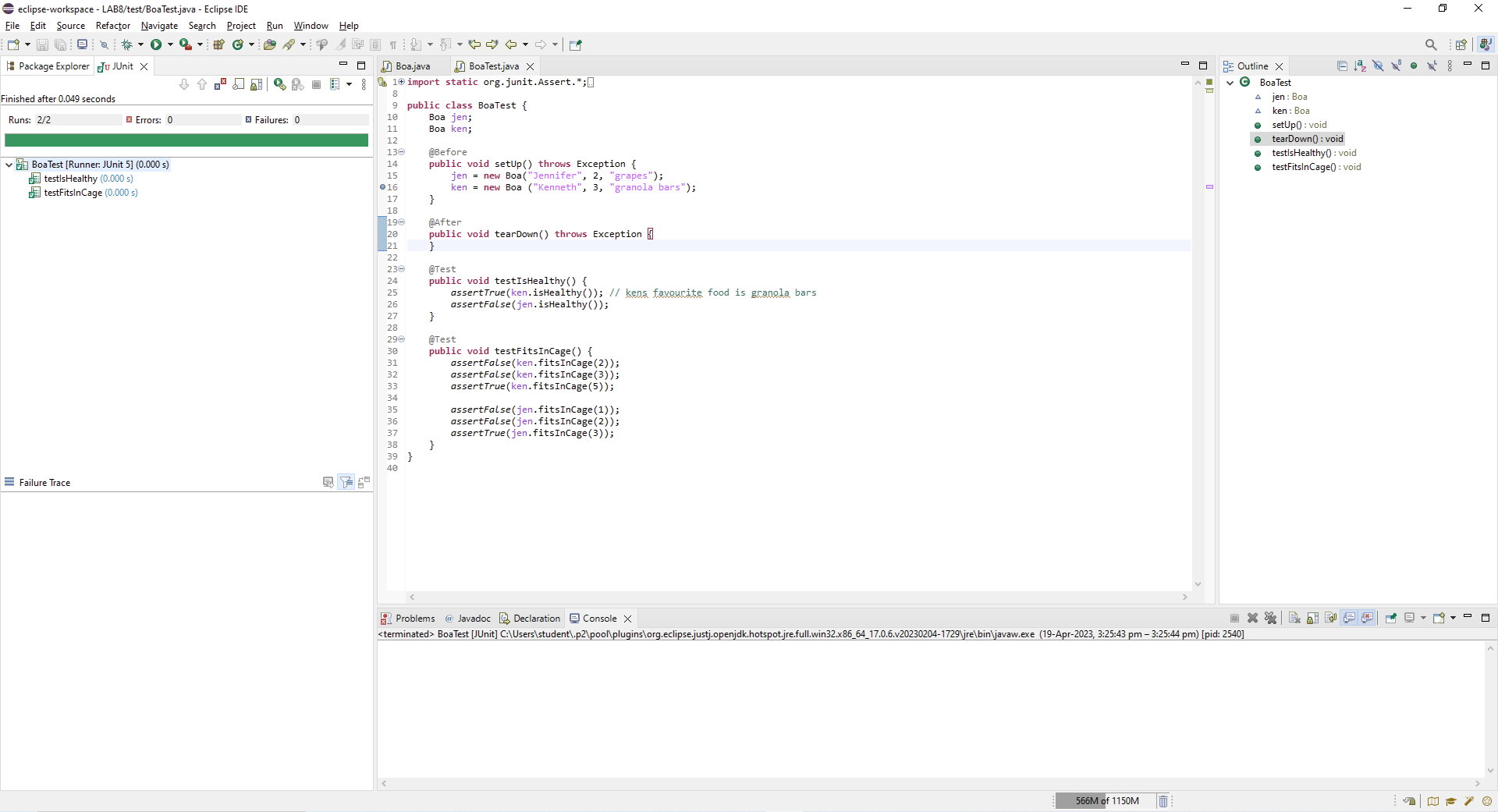
Task: Toggle Hide Local Types in Outline
Action: click(x=1432, y=66)
